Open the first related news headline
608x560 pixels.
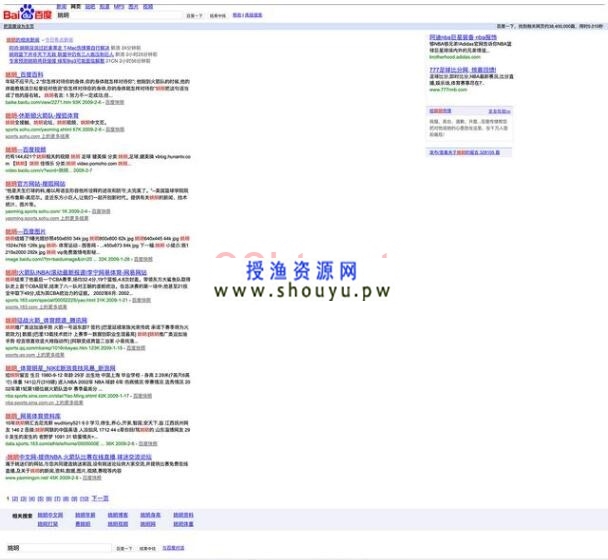59,48
